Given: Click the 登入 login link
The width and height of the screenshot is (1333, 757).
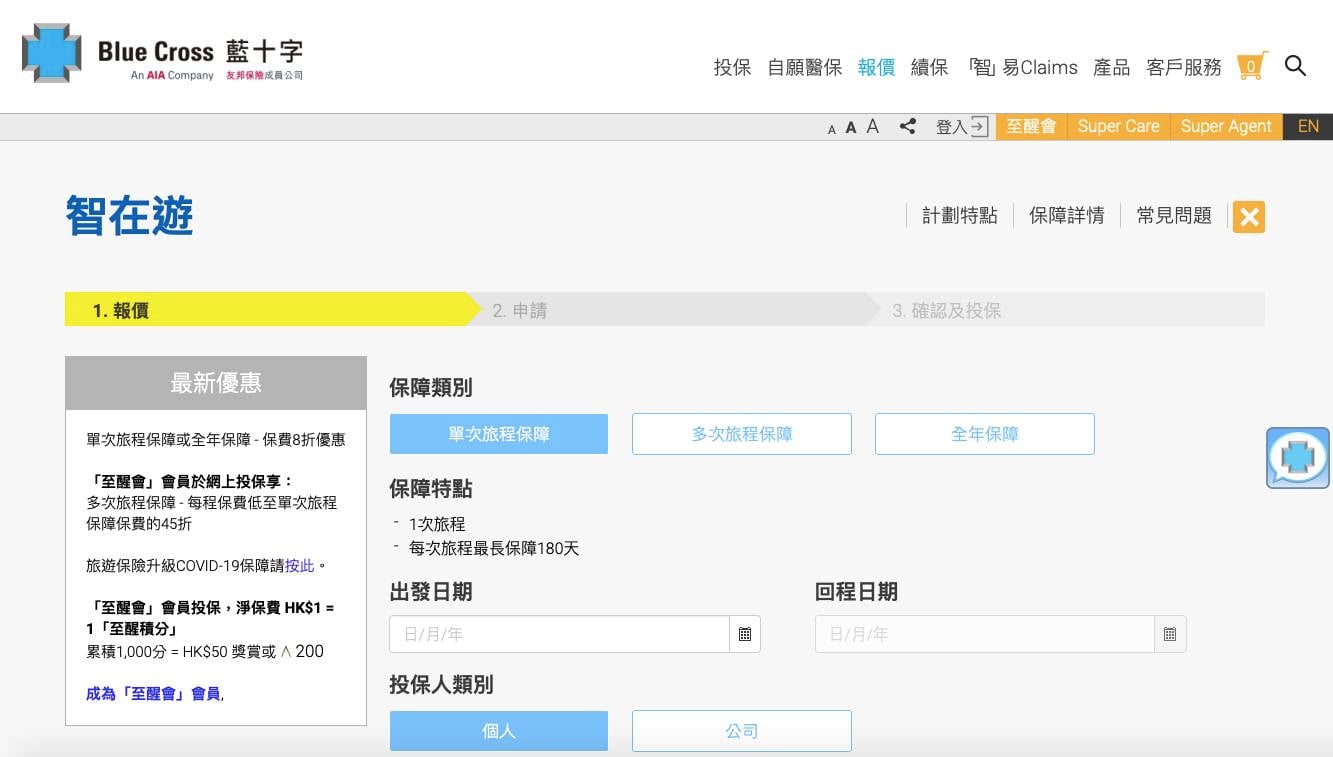Looking at the screenshot, I should click(x=962, y=127).
